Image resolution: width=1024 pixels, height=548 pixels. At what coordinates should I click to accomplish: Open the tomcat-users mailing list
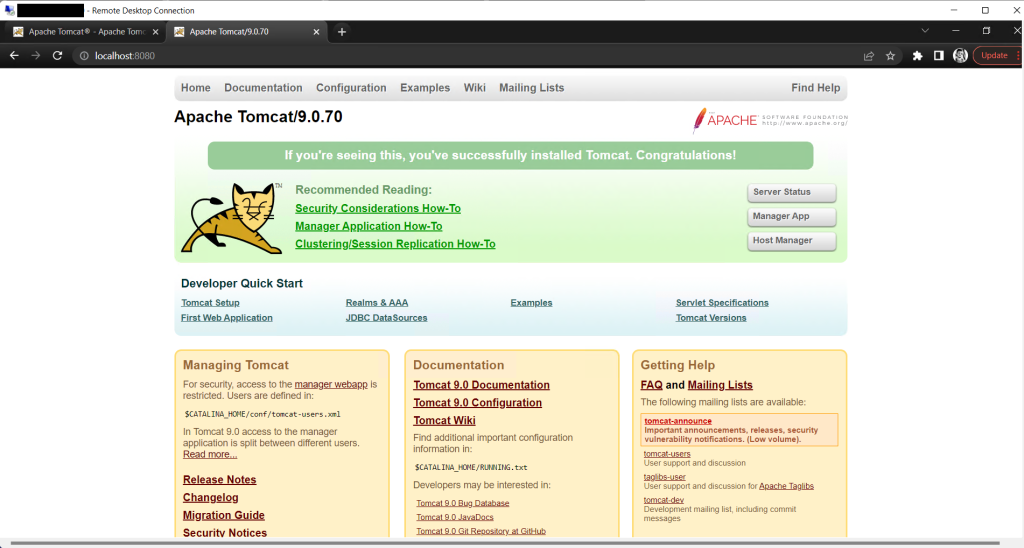pyautogui.click(x=667, y=453)
